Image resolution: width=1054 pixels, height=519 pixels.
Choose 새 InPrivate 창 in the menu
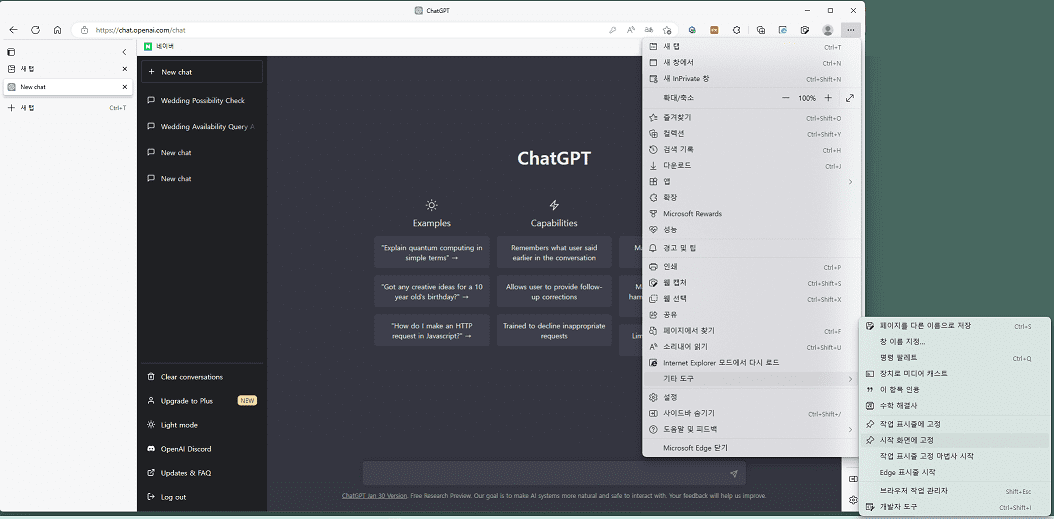751,79
